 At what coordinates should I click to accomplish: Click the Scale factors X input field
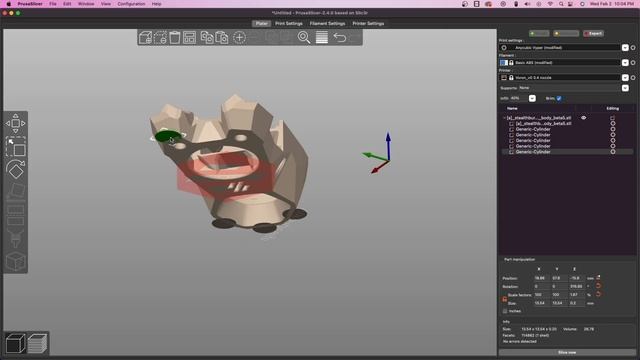pos(541,294)
